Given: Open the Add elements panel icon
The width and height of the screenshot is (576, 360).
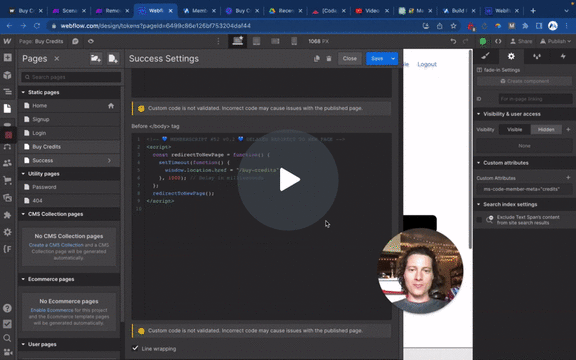Looking at the screenshot, I should [7, 58].
